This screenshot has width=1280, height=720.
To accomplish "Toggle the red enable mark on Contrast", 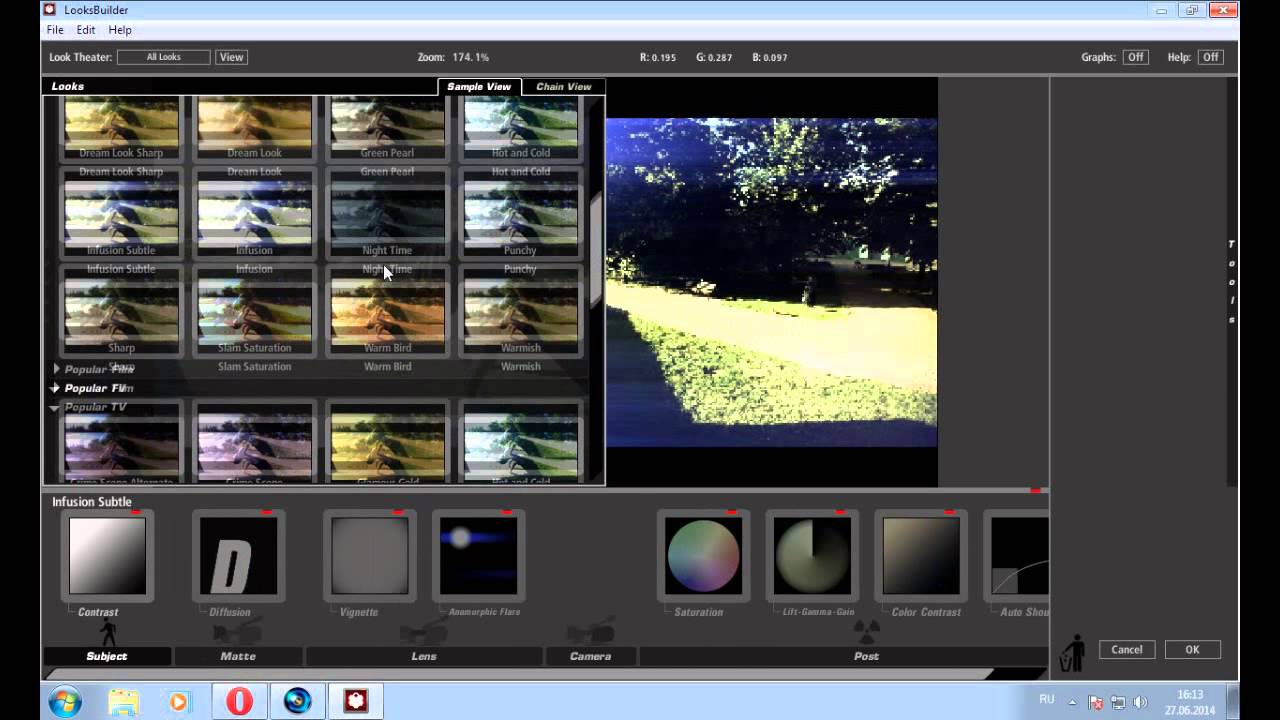I will (x=135, y=512).
